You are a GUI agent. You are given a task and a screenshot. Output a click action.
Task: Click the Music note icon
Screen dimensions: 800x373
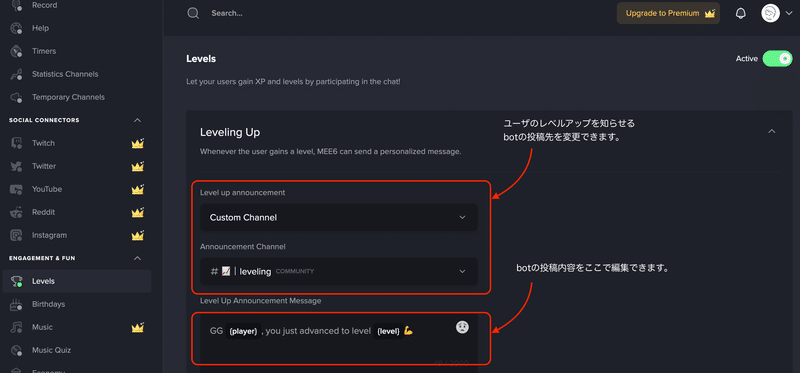click(x=16, y=327)
